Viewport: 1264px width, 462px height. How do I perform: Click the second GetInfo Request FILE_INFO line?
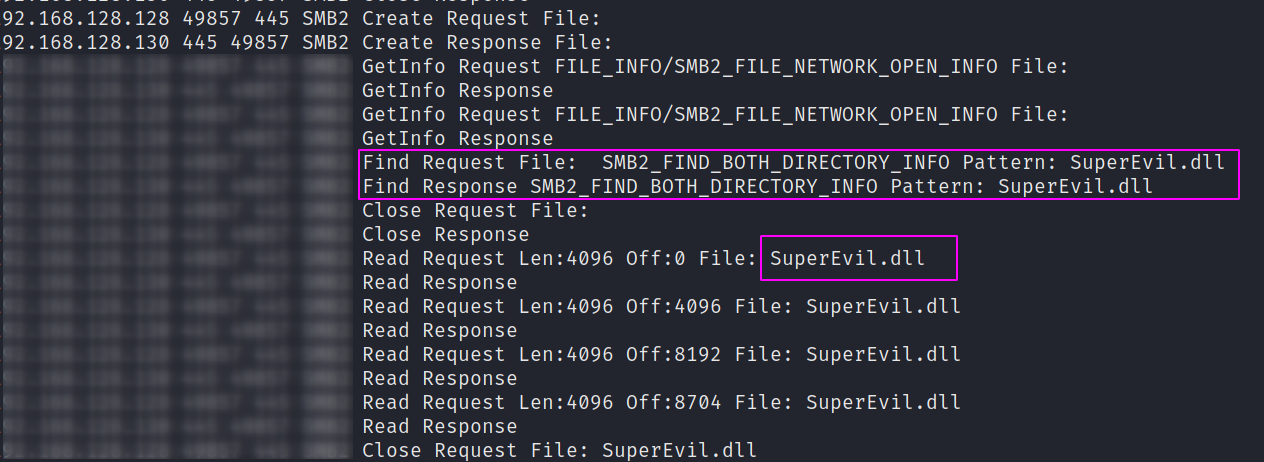point(716,115)
